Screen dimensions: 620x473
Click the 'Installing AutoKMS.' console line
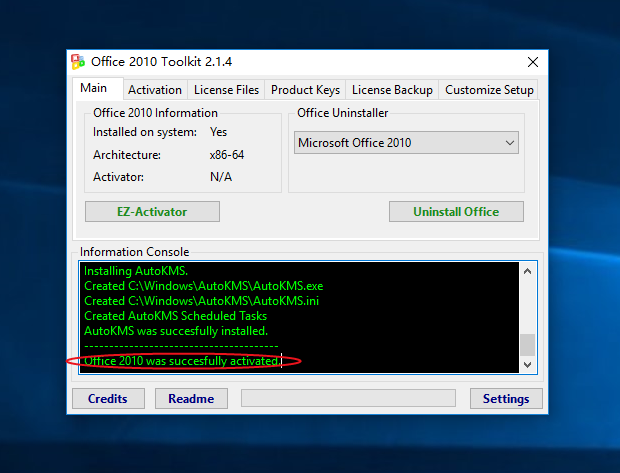[x=136, y=271]
